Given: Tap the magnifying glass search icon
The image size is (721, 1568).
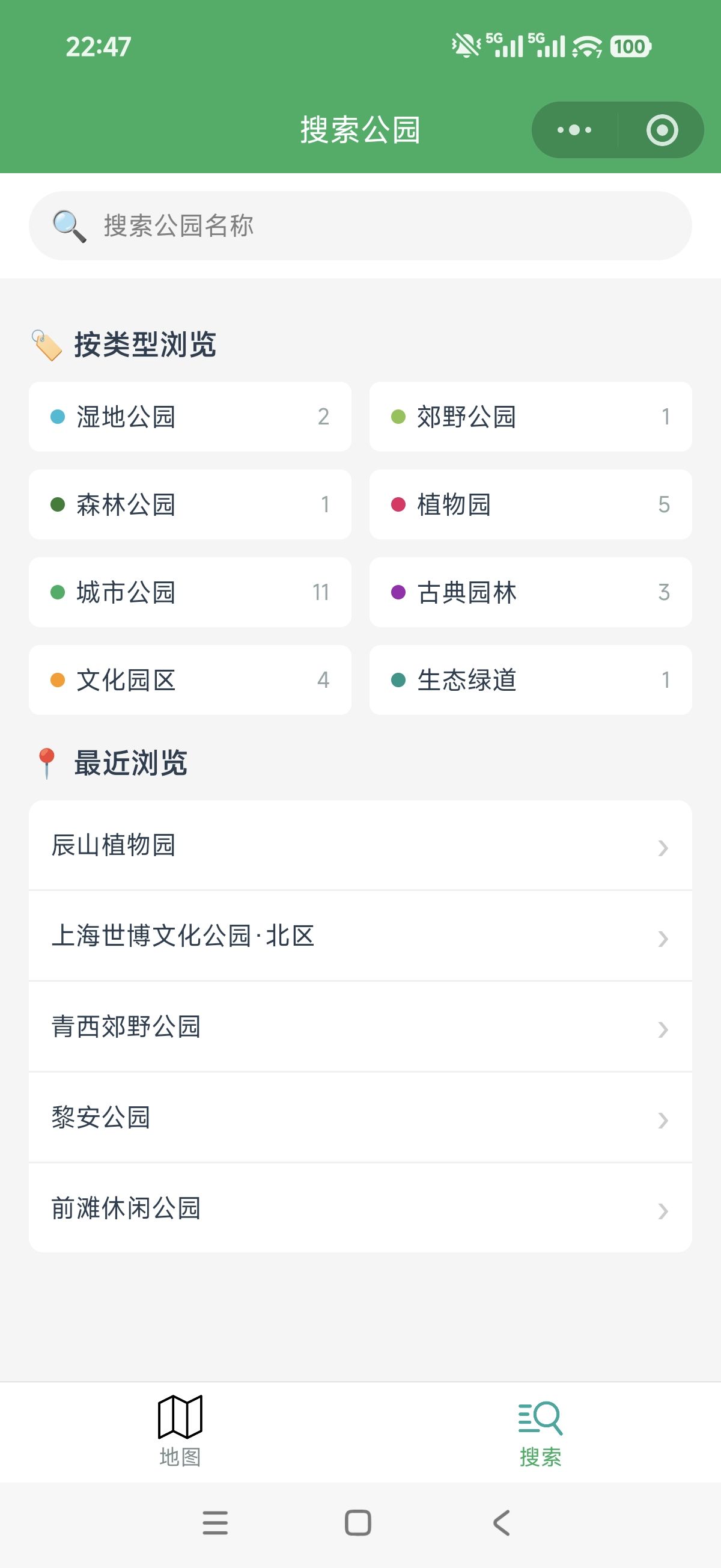Looking at the screenshot, I should point(68,226).
